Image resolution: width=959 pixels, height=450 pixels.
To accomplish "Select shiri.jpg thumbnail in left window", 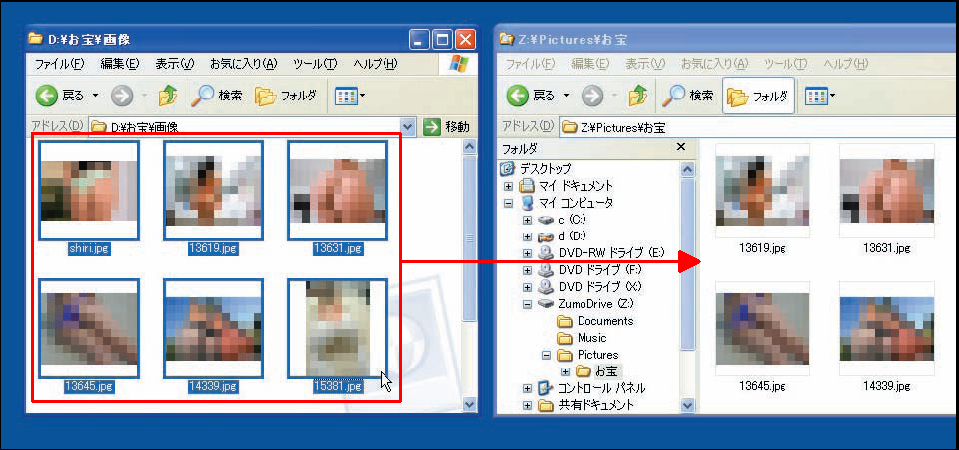I will coord(89,190).
